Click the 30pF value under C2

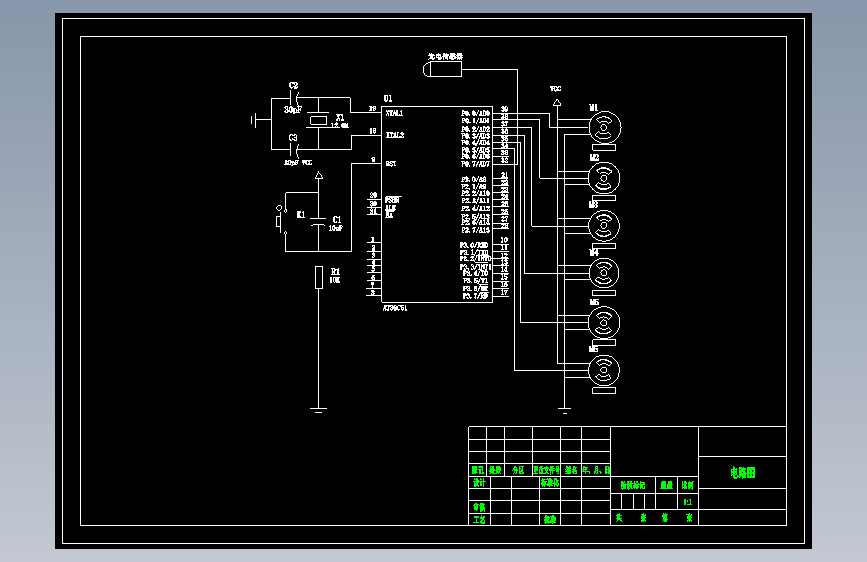pyautogui.click(x=293, y=110)
